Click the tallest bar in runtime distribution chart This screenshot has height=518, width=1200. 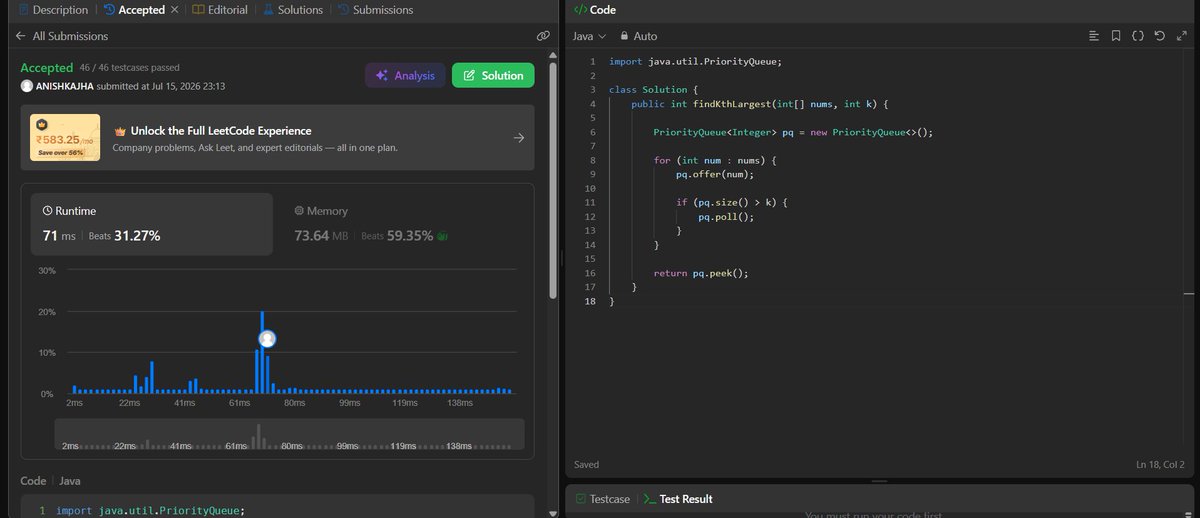point(262,352)
